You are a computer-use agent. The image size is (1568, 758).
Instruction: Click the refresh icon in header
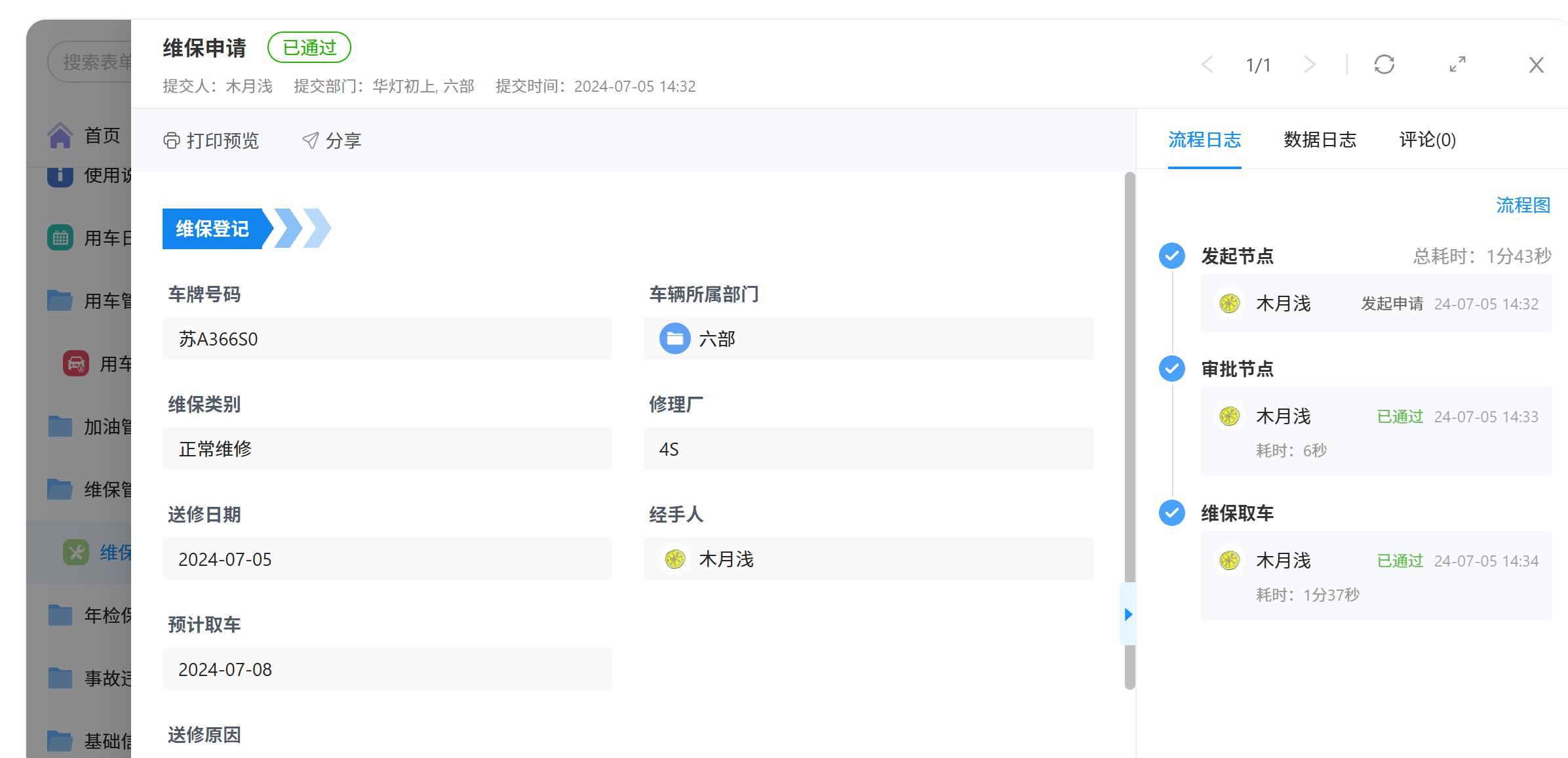tap(1384, 64)
